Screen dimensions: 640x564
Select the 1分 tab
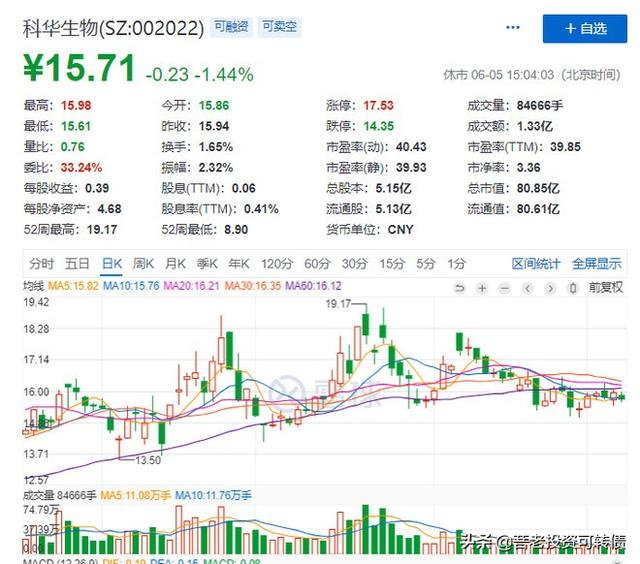coord(456,264)
